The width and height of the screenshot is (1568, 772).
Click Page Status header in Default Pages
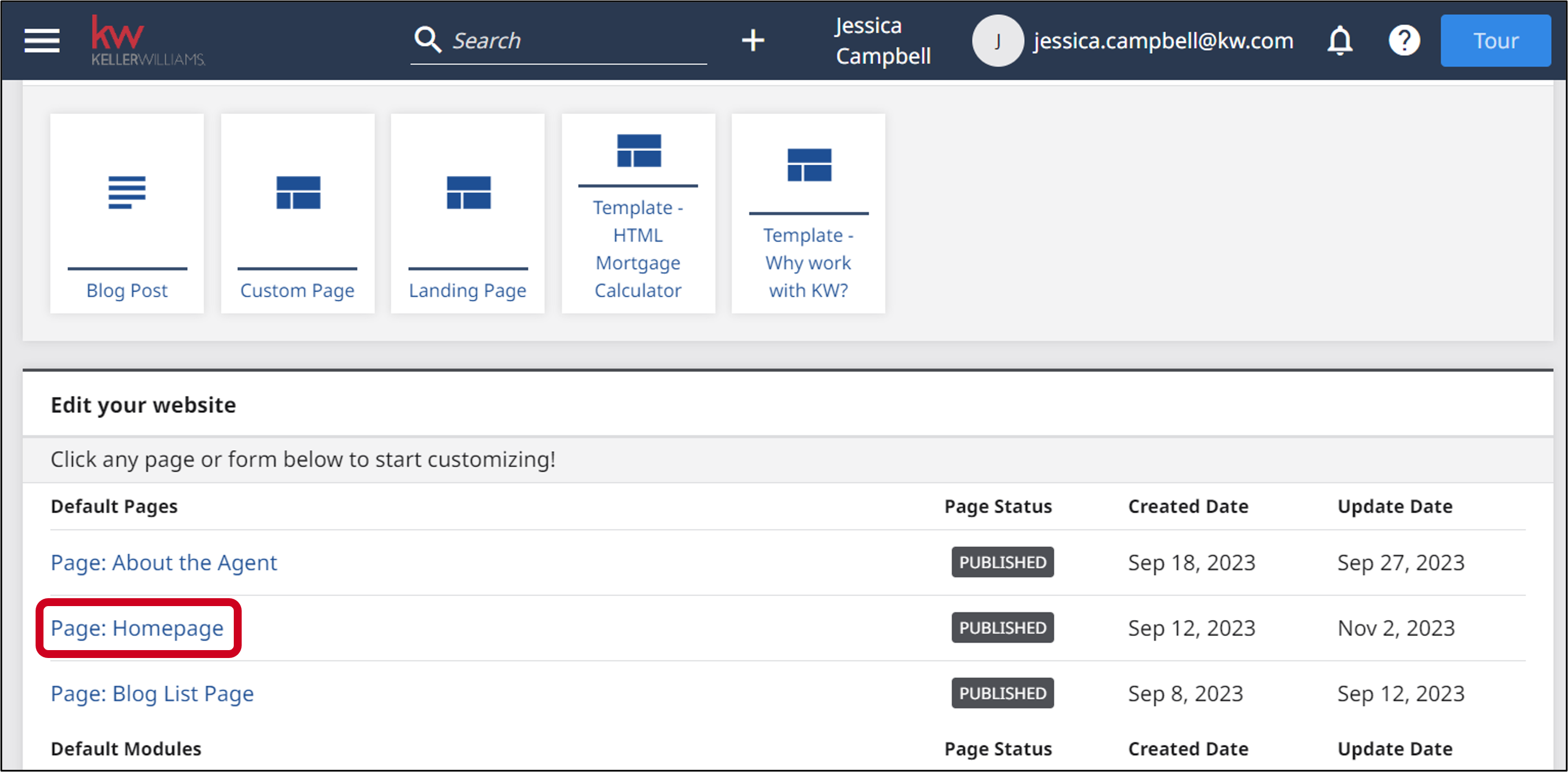998,506
